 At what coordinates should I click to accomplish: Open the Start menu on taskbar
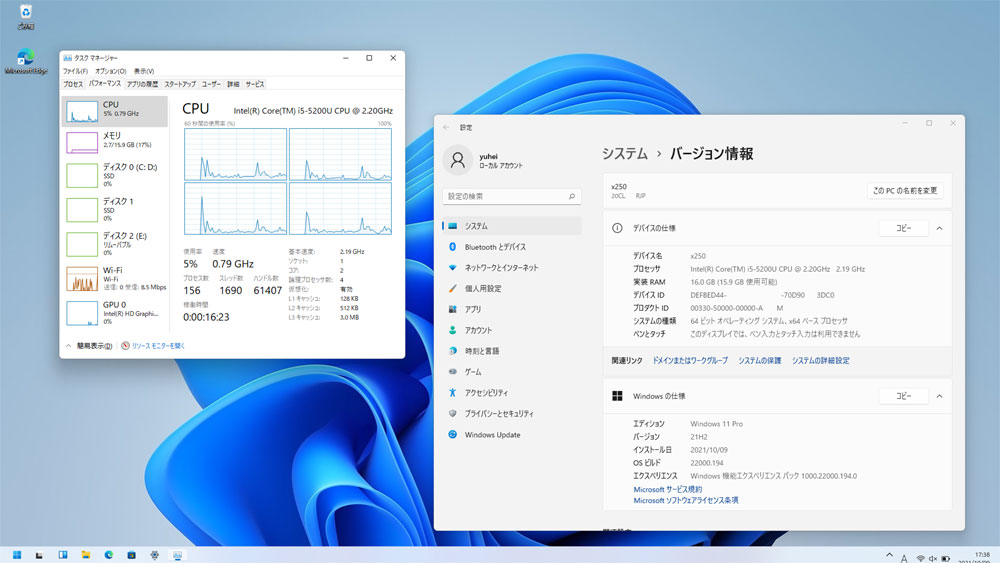tap(17, 555)
